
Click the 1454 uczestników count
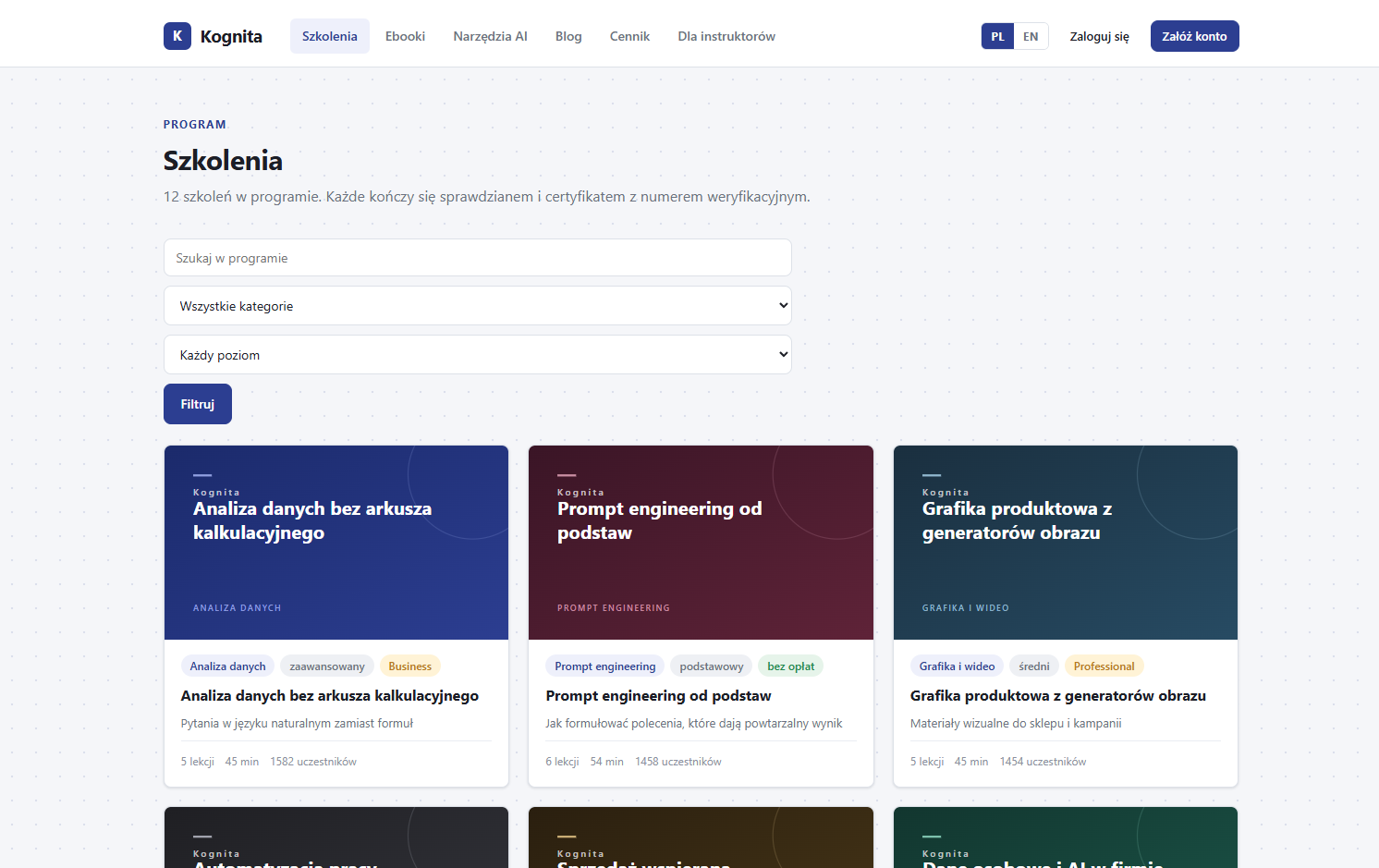coord(1043,762)
